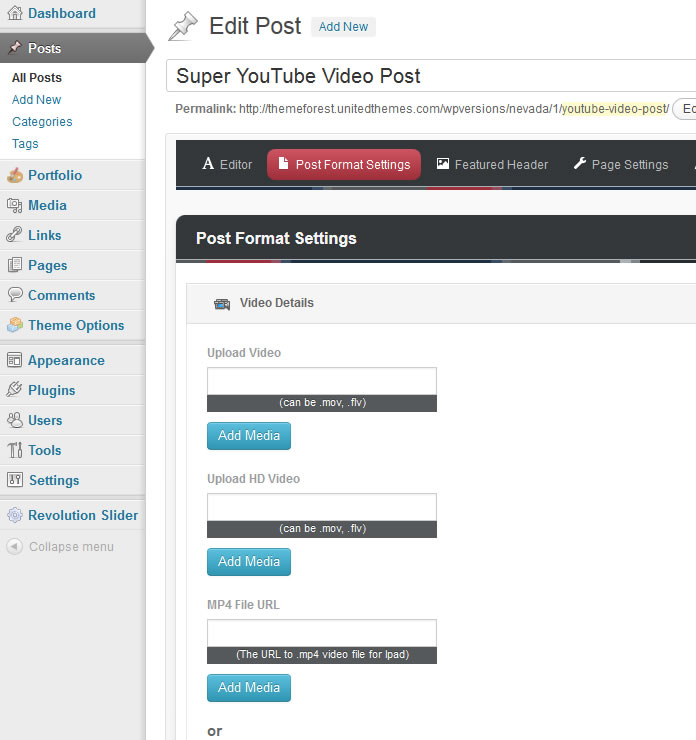Click the Theme Options icon
The width and height of the screenshot is (696, 740).
[14, 326]
